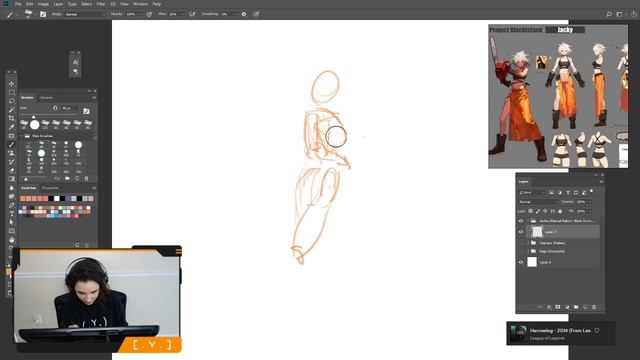Image resolution: width=640 pixels, height=360 pixels.
Task: Select the Hand tool
Action: pos(11,240)
